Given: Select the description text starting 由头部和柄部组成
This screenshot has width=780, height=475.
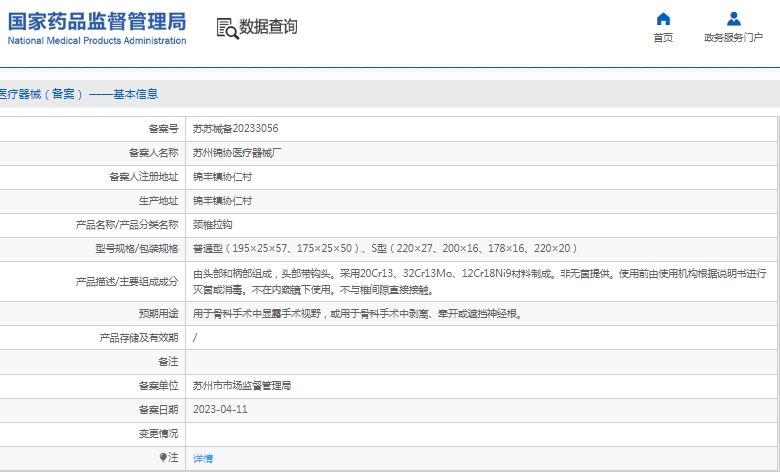Looking at the screenshot, I should click(480, 282).
